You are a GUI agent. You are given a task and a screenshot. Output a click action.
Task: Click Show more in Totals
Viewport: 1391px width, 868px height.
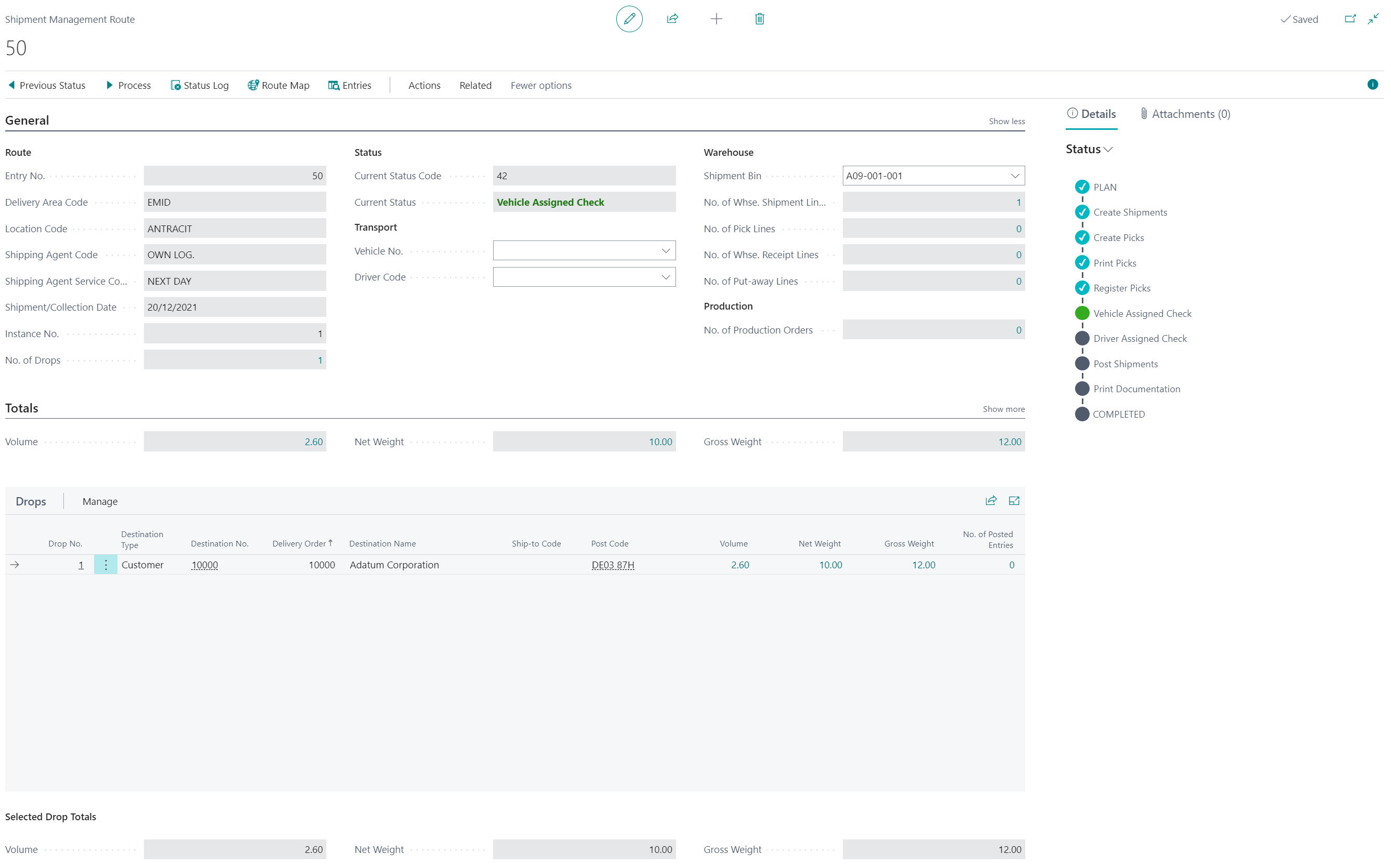pyautogui.click(x=1003, y=409)
